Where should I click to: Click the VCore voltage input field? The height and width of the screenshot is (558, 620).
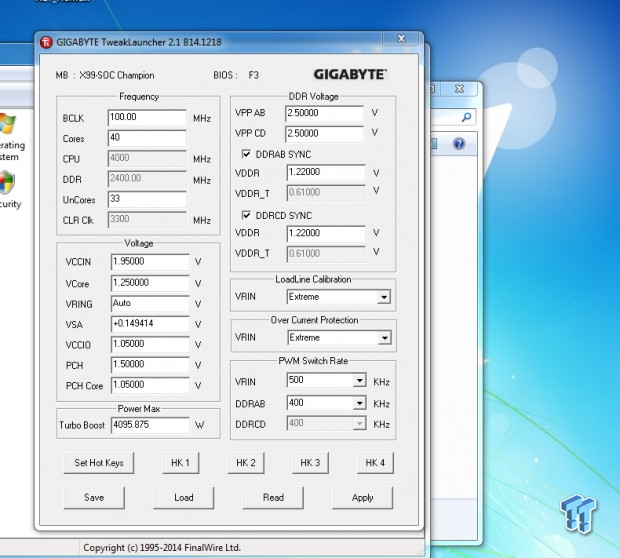tap(150, 283)
